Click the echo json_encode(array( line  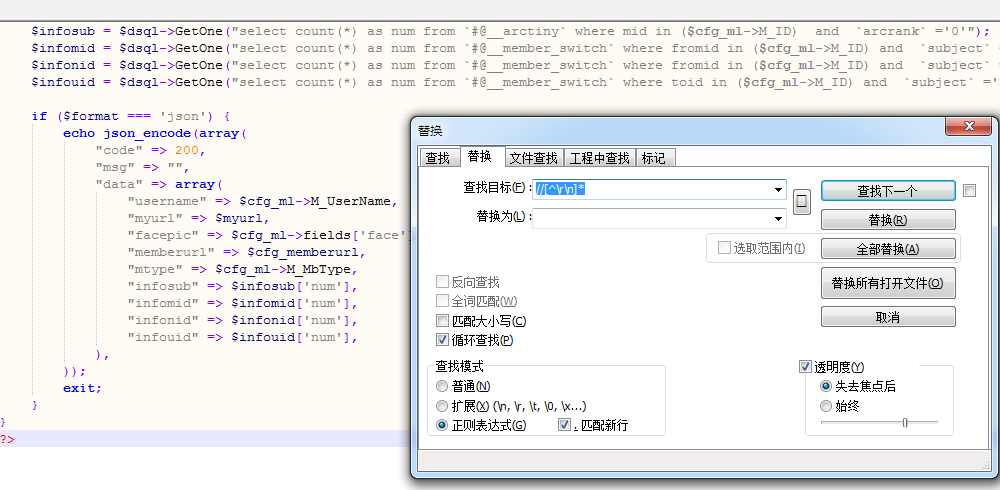click(154, 133)
